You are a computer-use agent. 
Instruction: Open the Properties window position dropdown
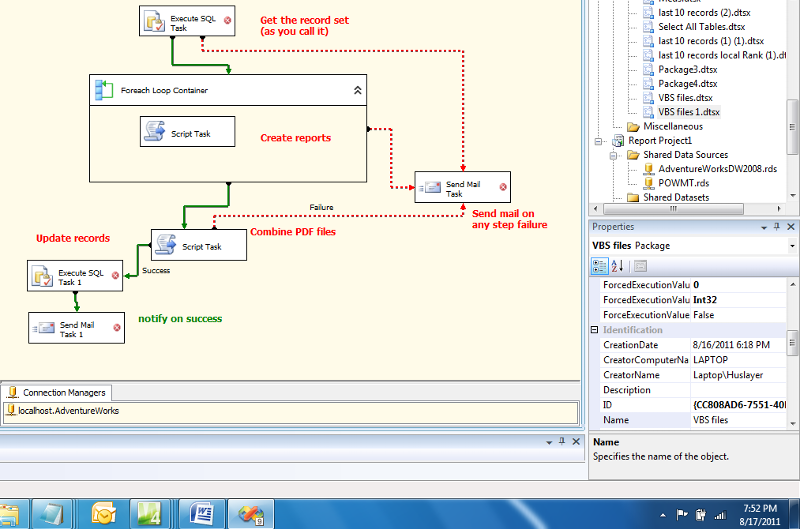764,228
